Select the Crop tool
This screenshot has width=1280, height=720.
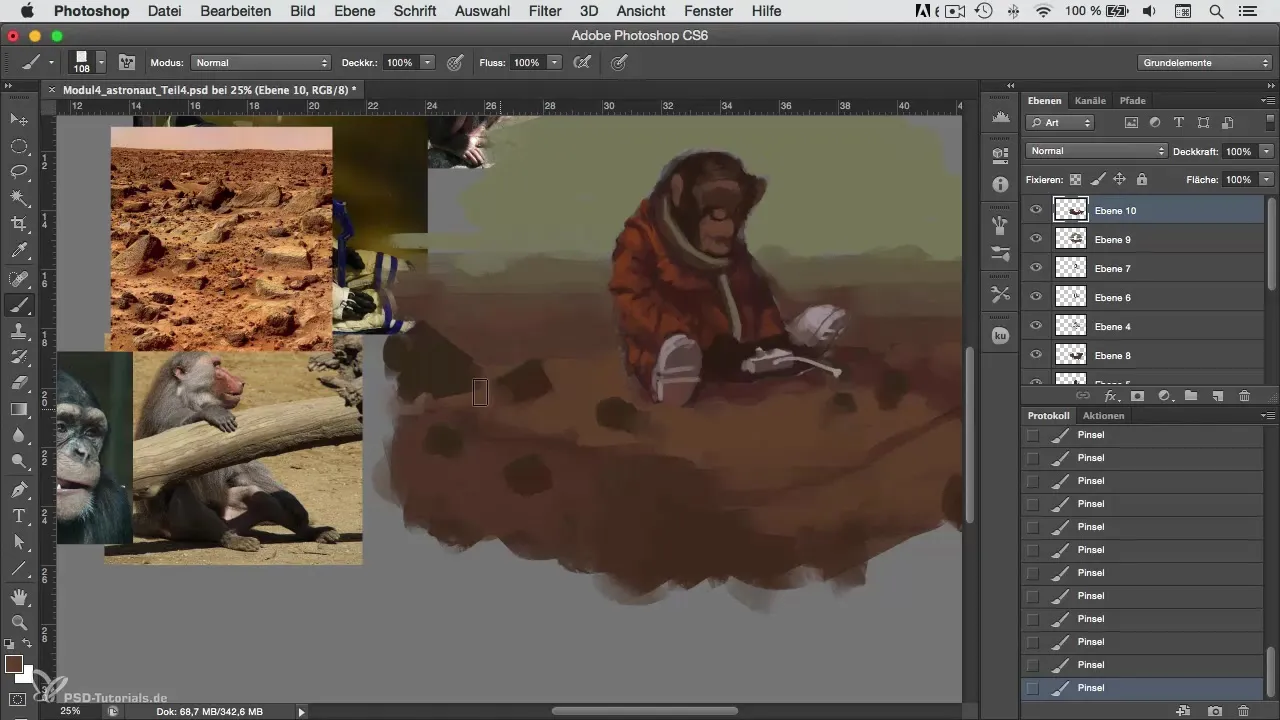[19, 224]
